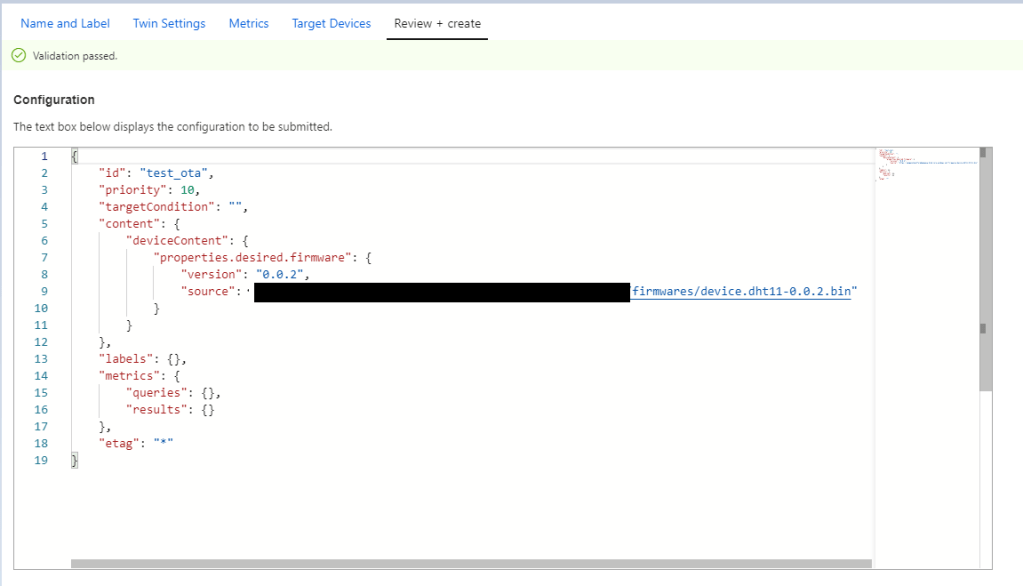Viewport: 1023px width, 586px height.
Task: Switch to the Name and Label tab
Action: coord(65,23)
